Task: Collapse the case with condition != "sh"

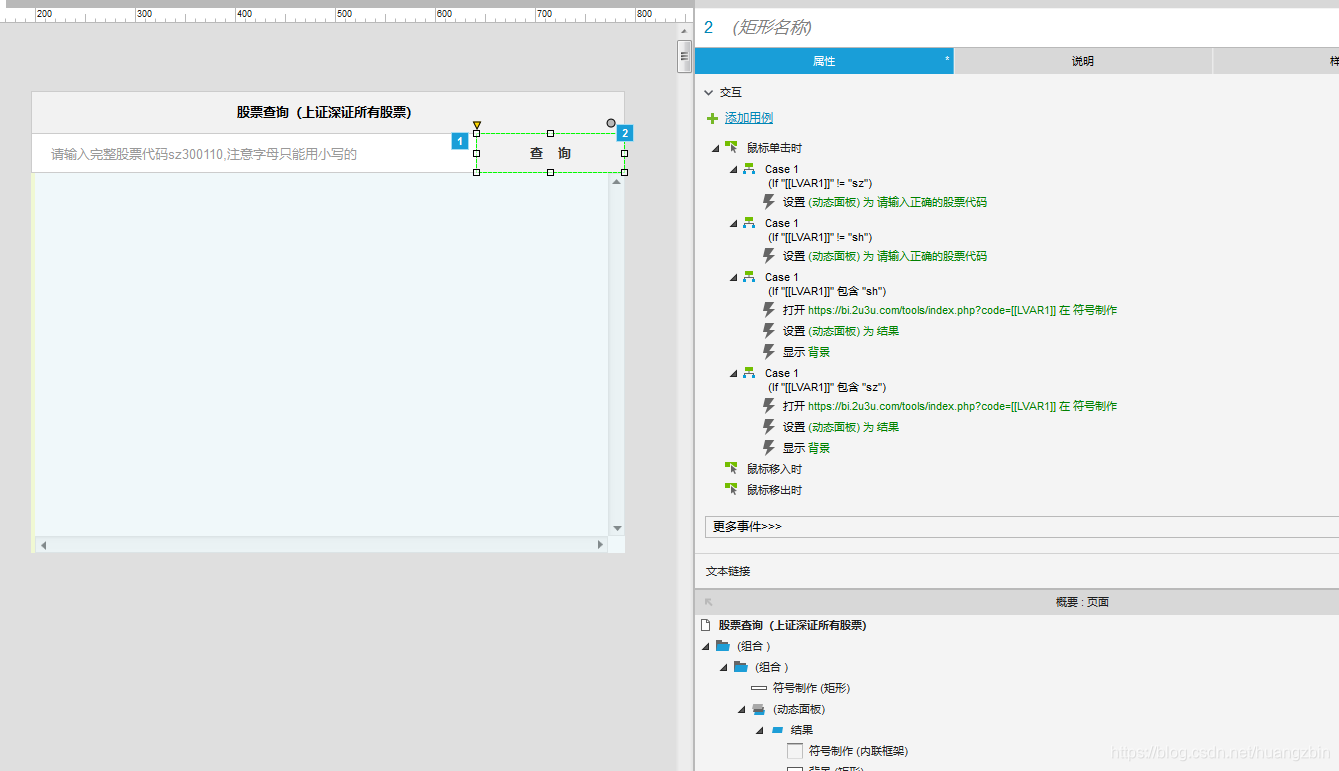Action: (733, 223)
